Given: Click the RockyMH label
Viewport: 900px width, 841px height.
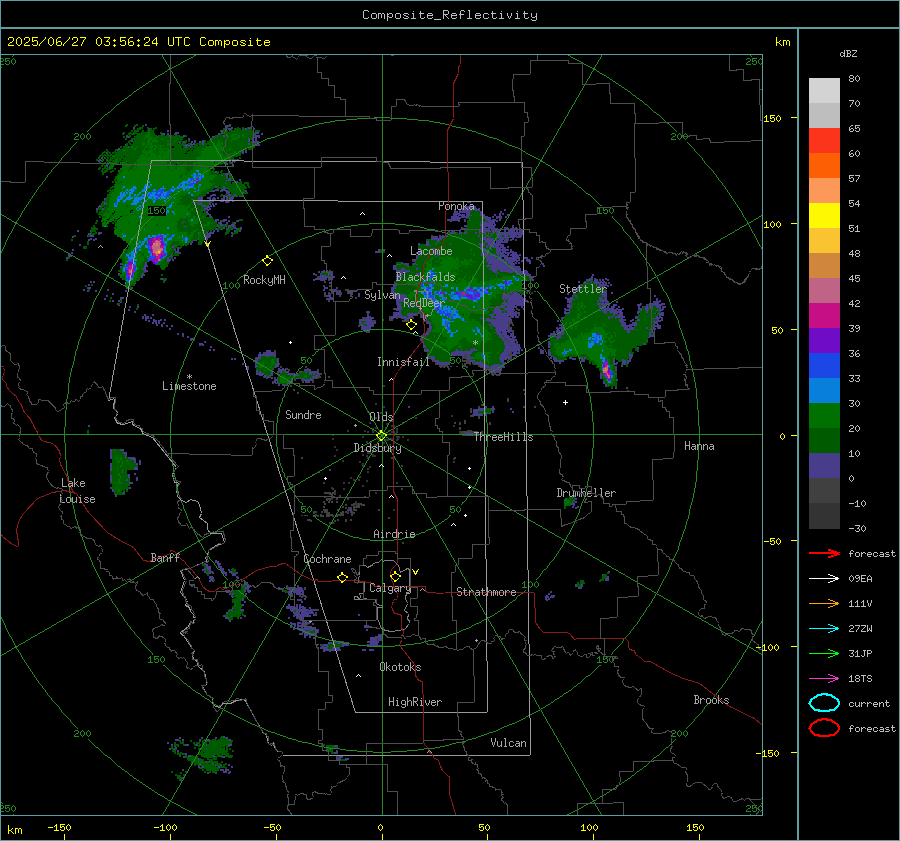Looking at the screenshot, I should pyautogui.click(x=264, y=280).
